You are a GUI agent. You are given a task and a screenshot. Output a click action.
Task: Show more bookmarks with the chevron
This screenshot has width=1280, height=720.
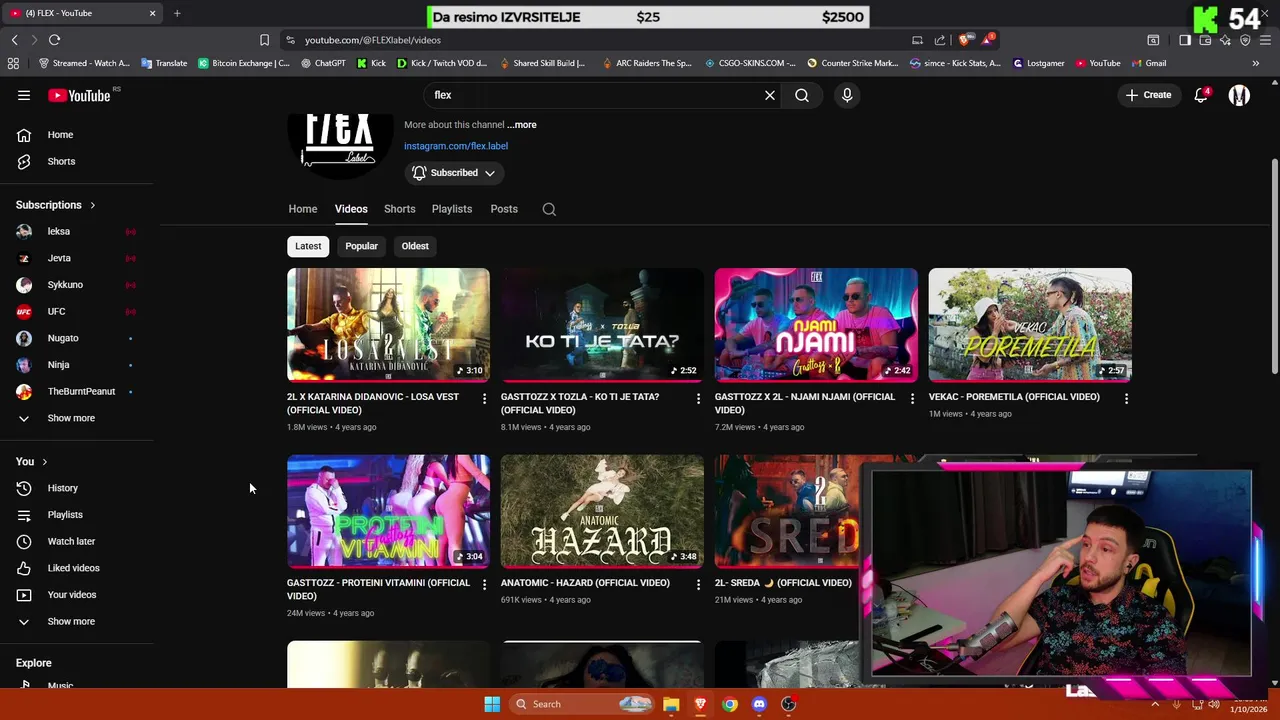point(1255,63)
